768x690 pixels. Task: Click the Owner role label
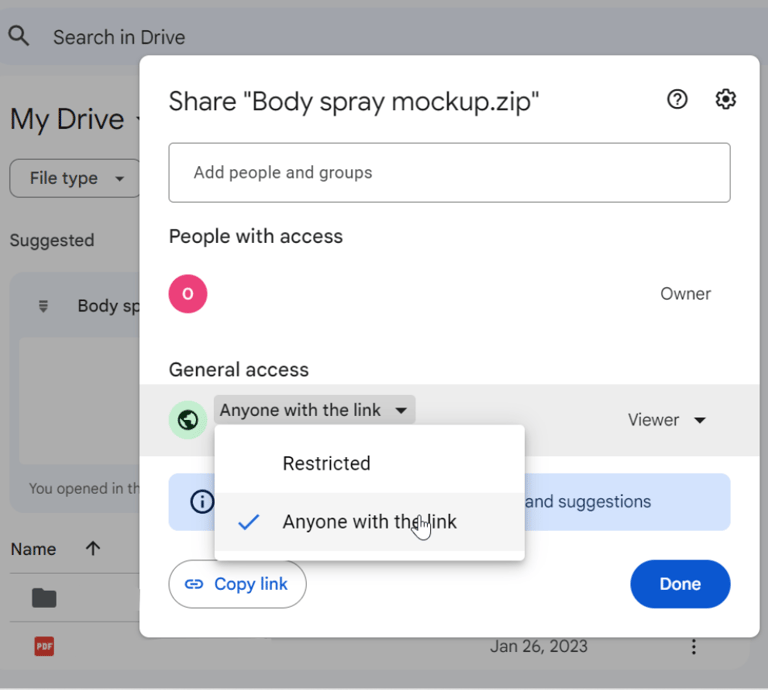click(685, 294)
